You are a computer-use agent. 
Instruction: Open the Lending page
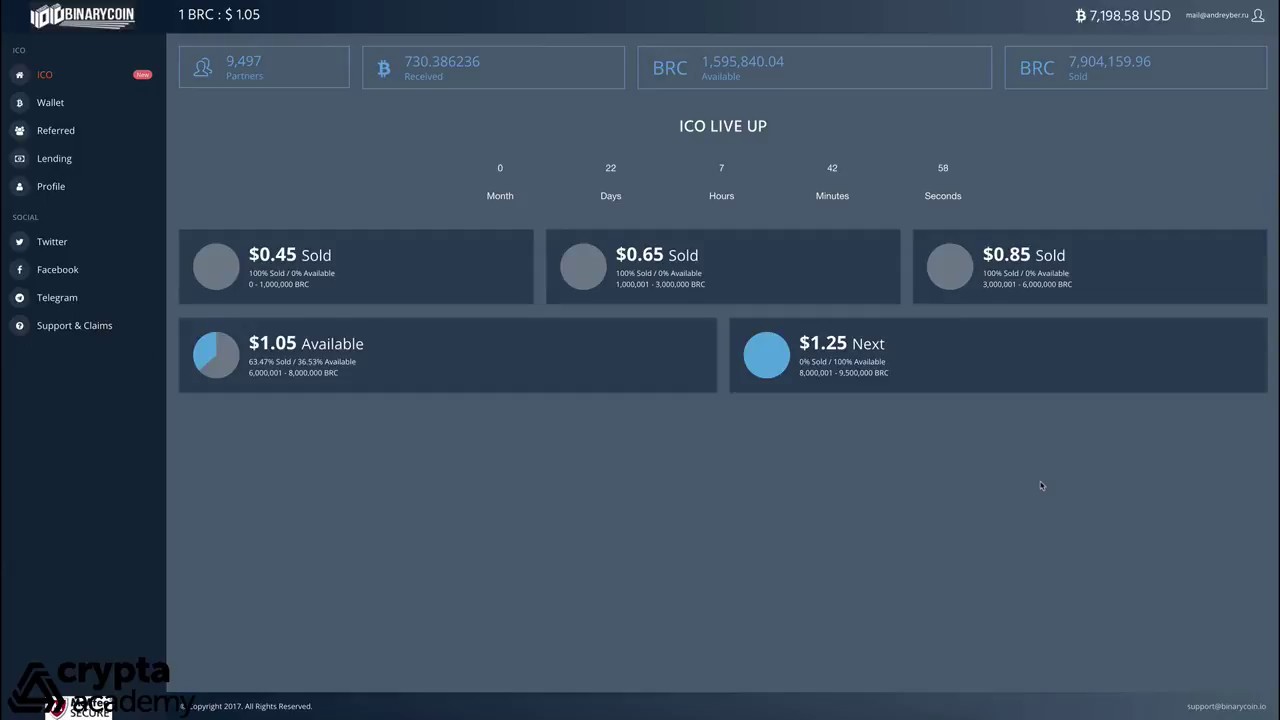click(x=54, y=159)
